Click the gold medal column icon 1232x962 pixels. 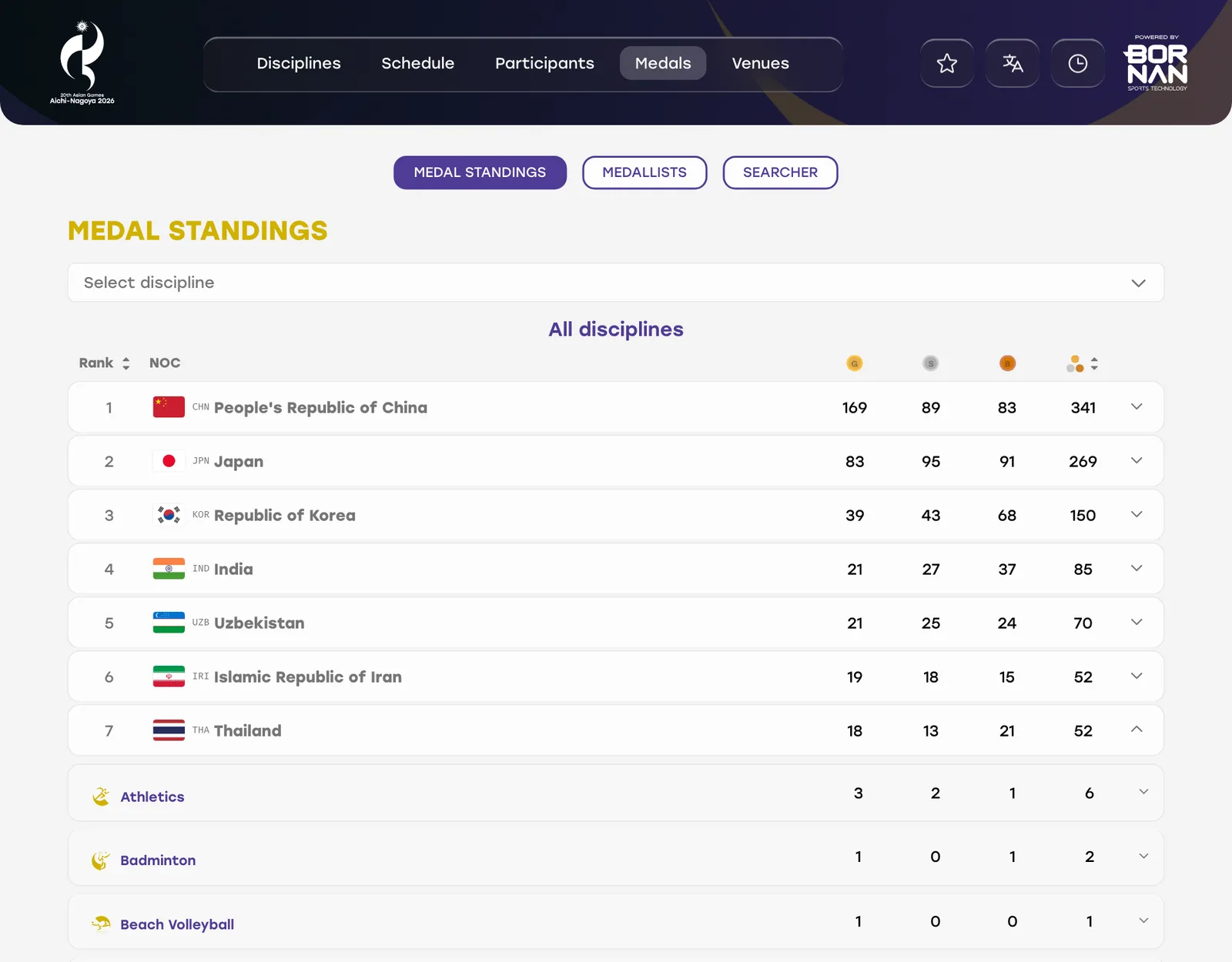click(854, 363)
